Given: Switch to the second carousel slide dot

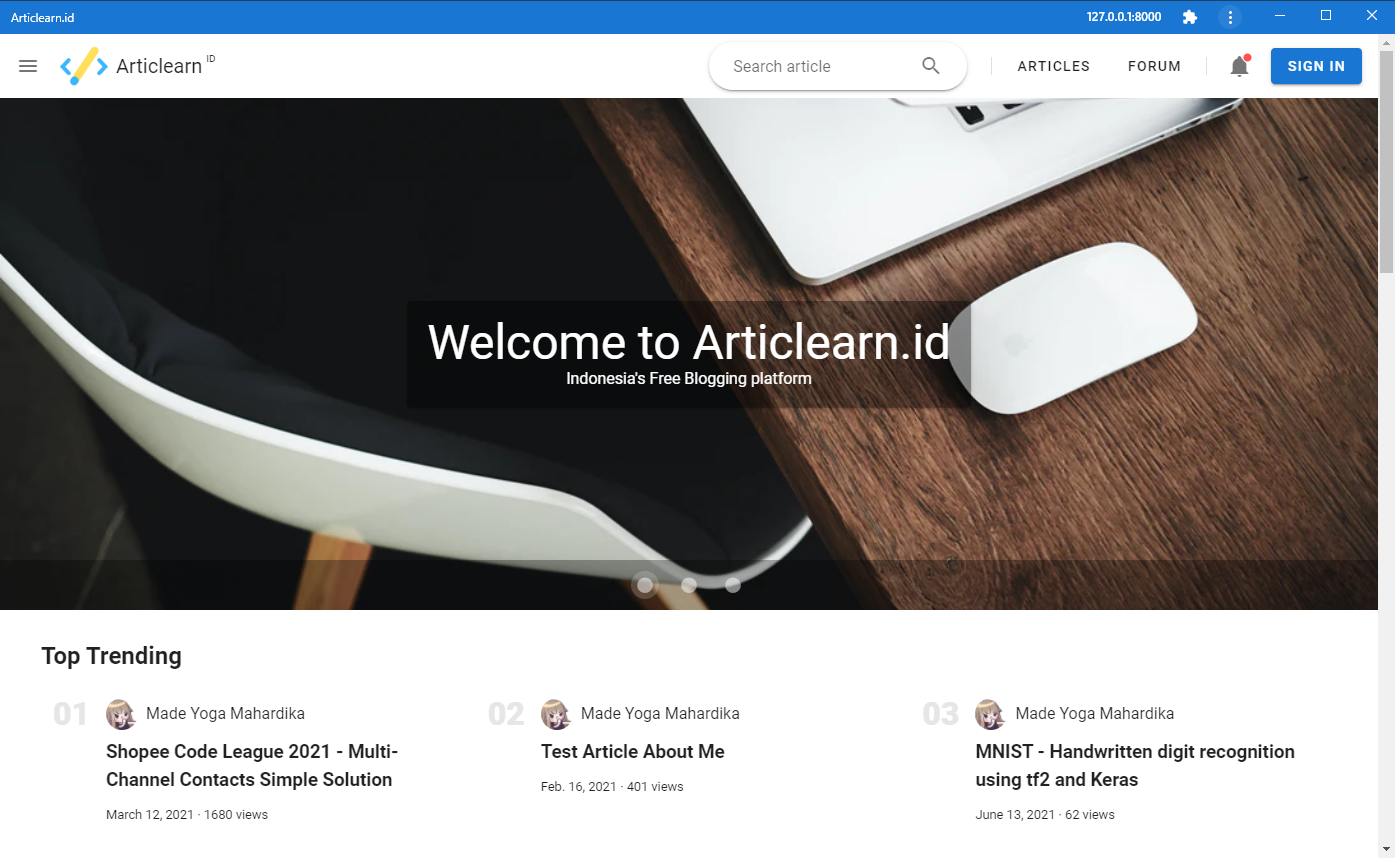Looking at the screenshot, I should tap(689, 585).
